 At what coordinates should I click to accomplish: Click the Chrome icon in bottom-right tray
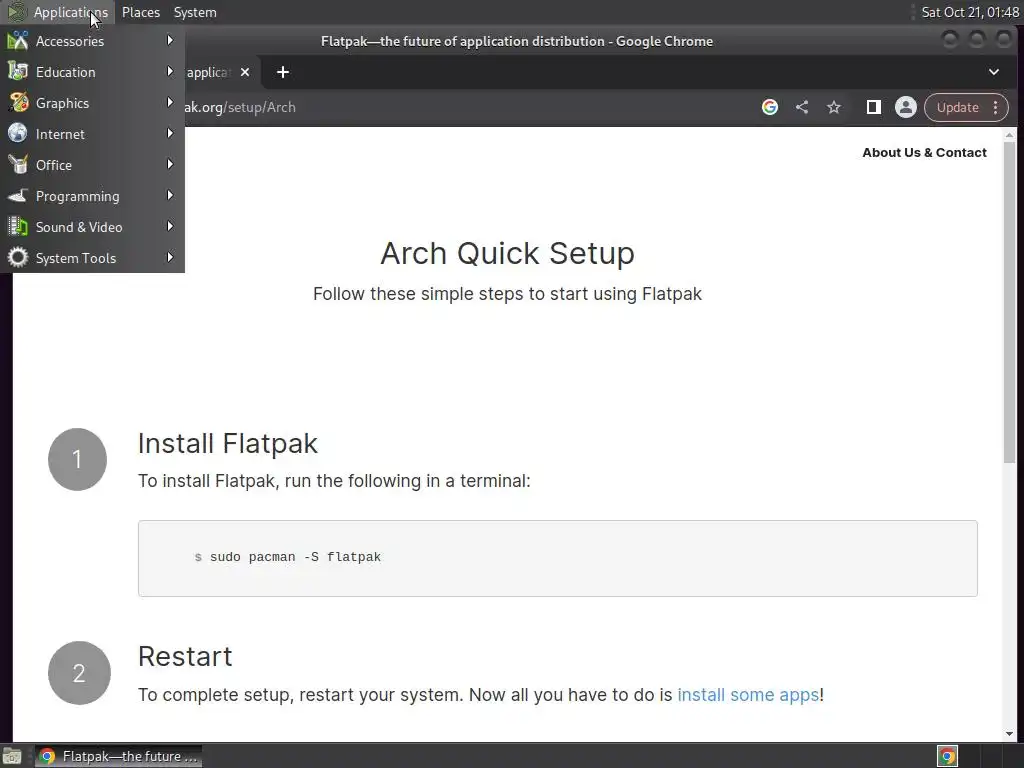[x=948, y=756]
